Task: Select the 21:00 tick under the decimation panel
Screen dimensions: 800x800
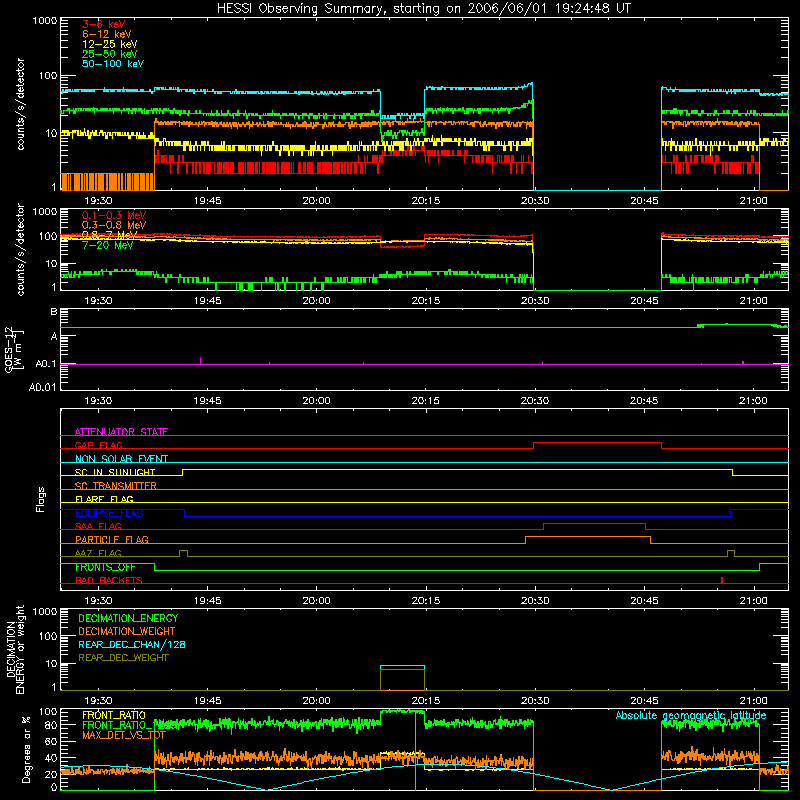Action: pos(753,701)
